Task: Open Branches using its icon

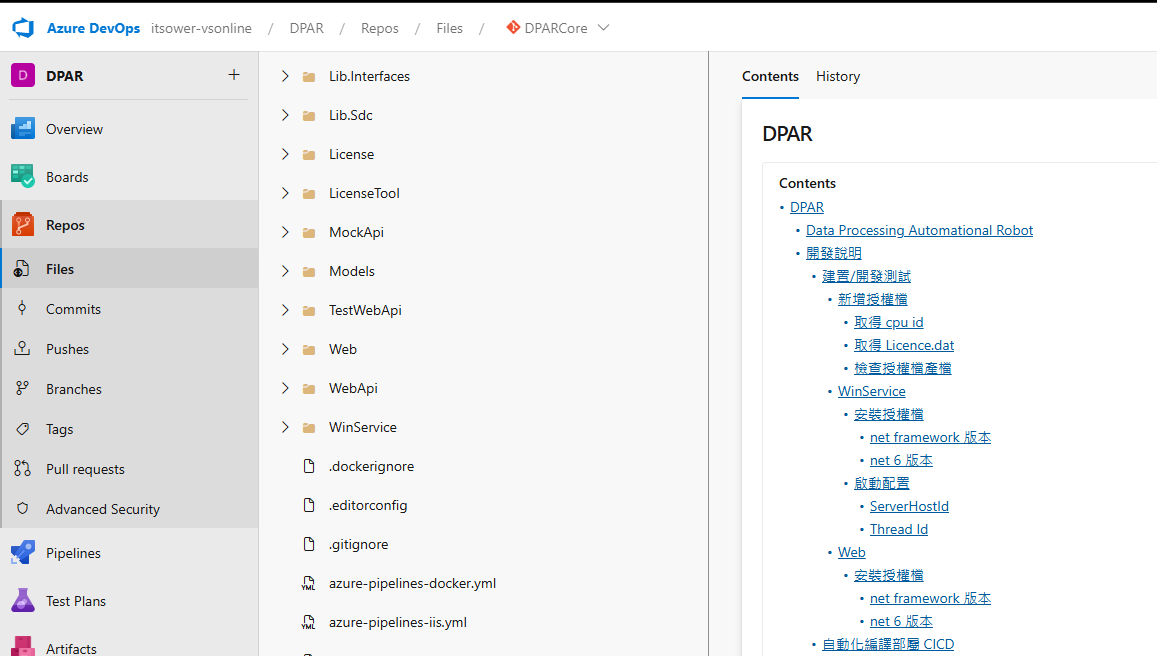Action: (23, 389)
